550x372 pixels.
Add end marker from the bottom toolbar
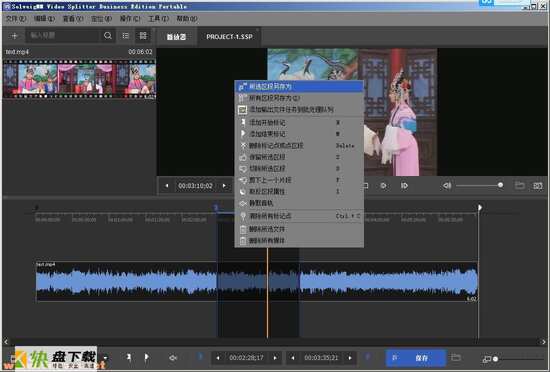[x=146, y=357]
